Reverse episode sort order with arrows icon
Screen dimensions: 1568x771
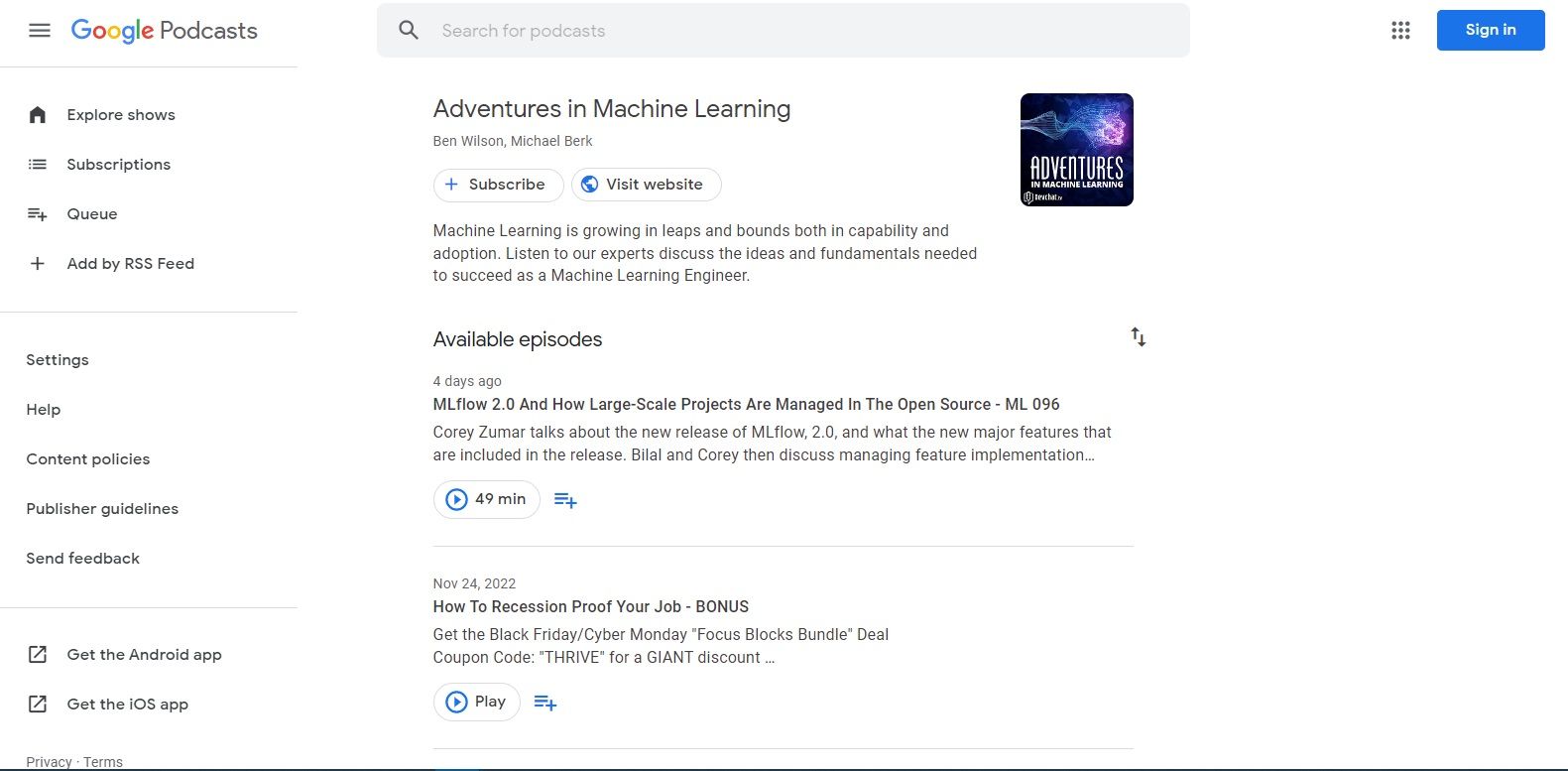click(x=1139, y=337)
